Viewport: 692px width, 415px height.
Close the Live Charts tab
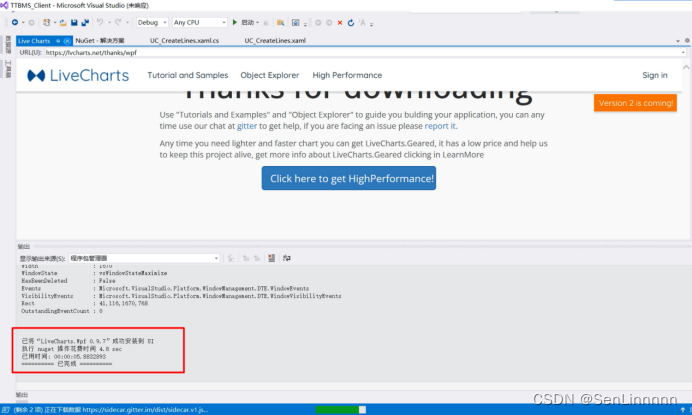(x=67, y=41)
